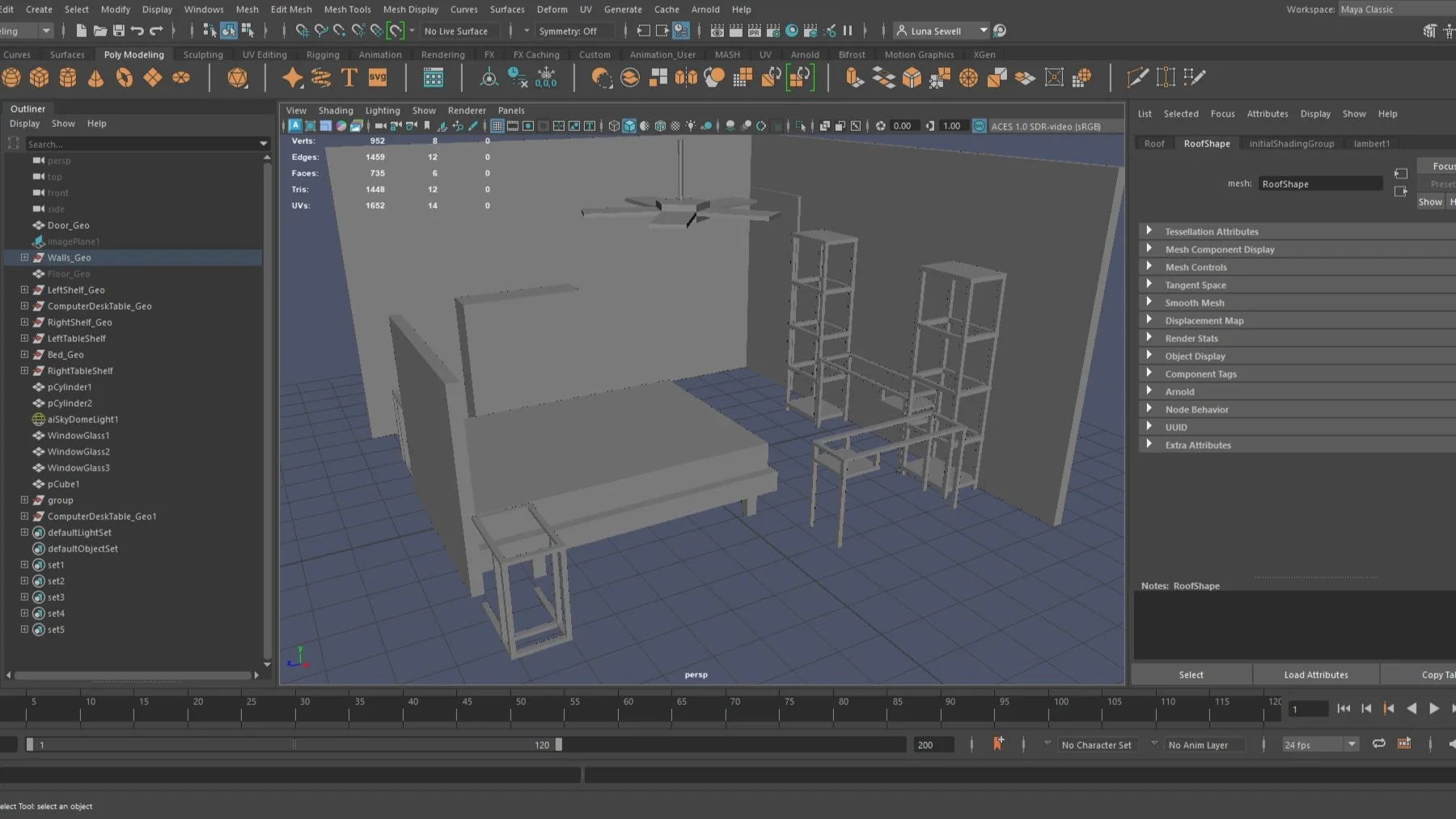Expand the Tessellation Attributes section
The image size is (1456, 819).
(x=1149, y=231)
